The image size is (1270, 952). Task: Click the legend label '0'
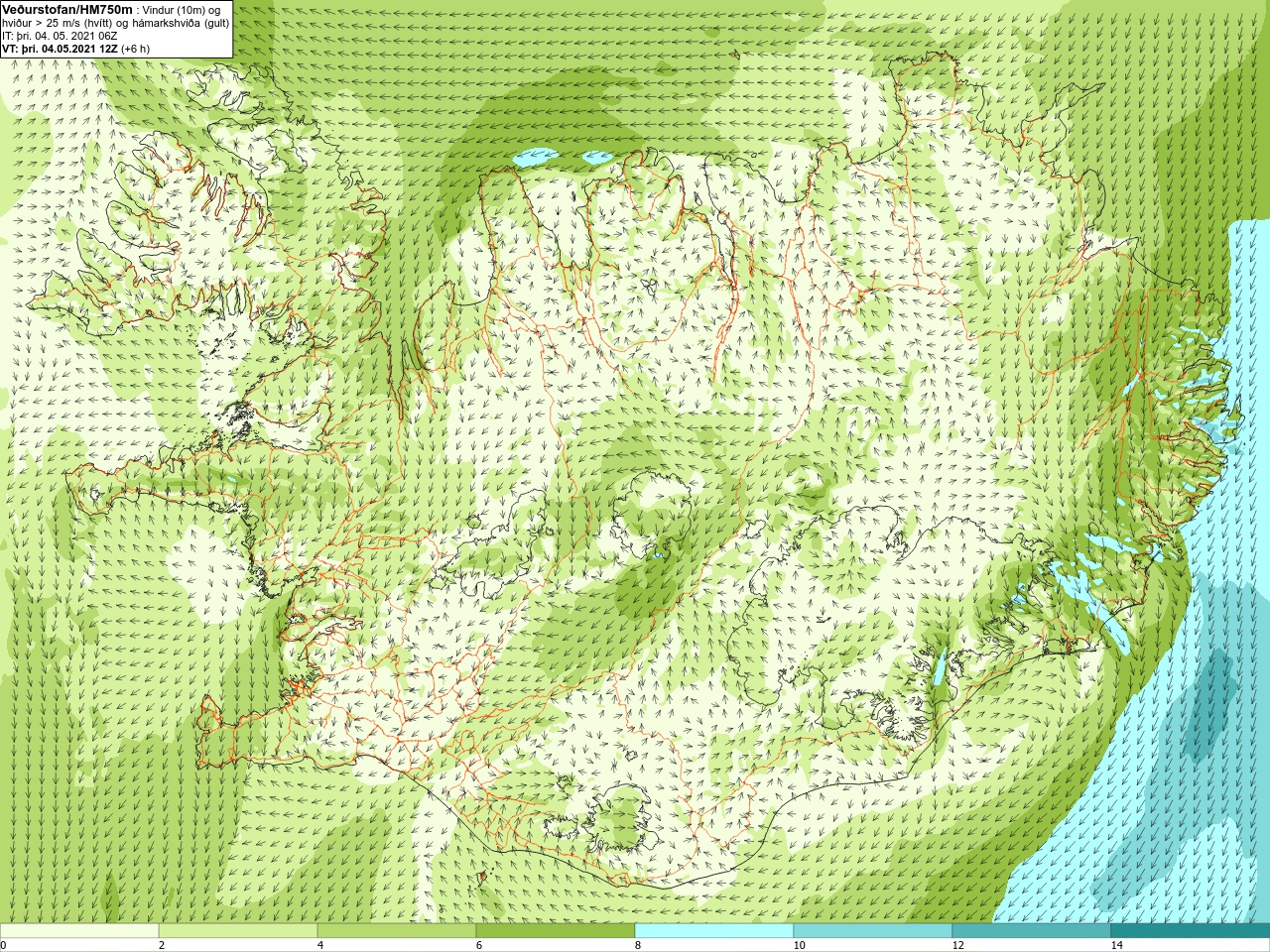[x=3, y=945]
